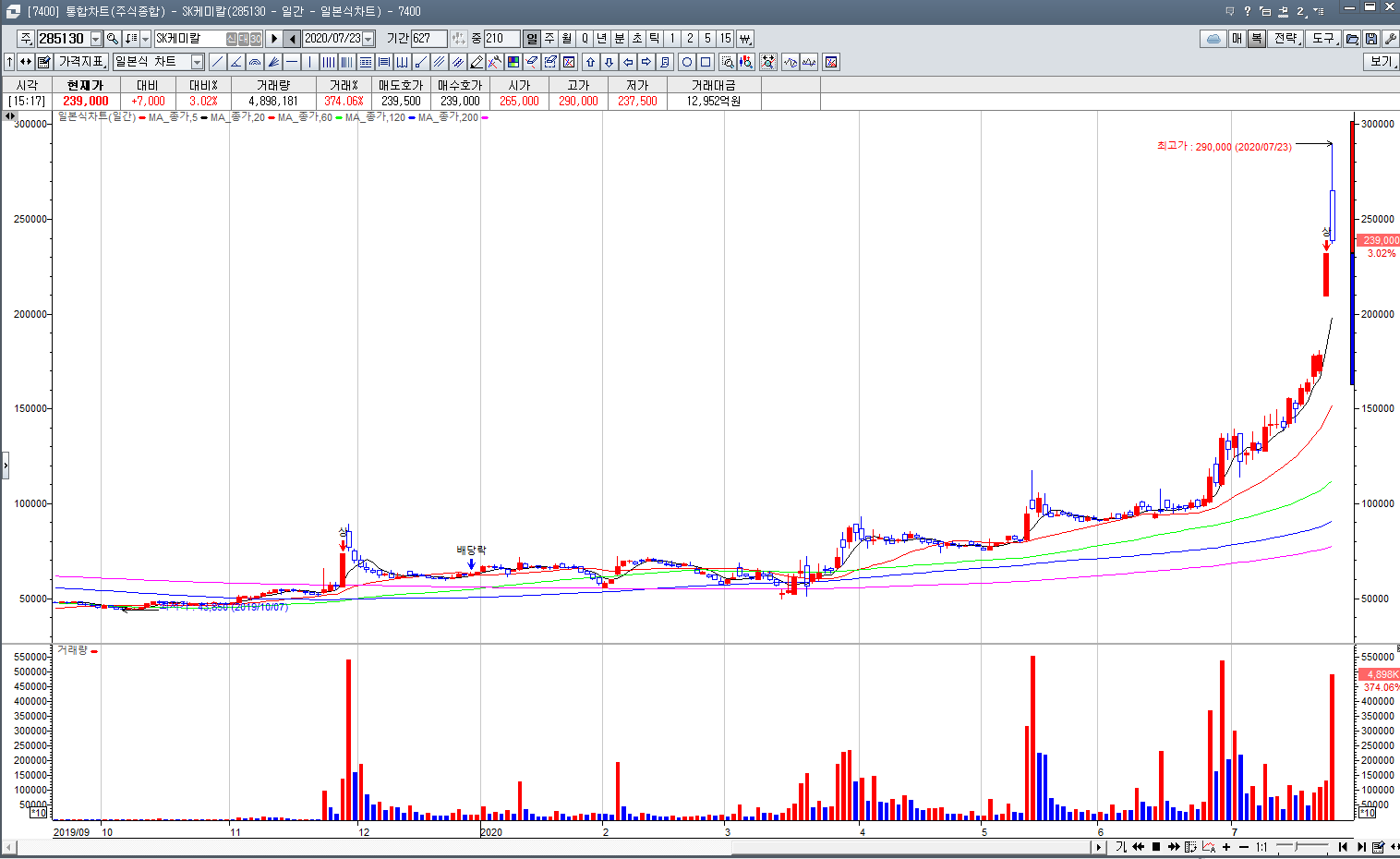
Task: Select the 15 interval button
Action: [x=726, y=39]
